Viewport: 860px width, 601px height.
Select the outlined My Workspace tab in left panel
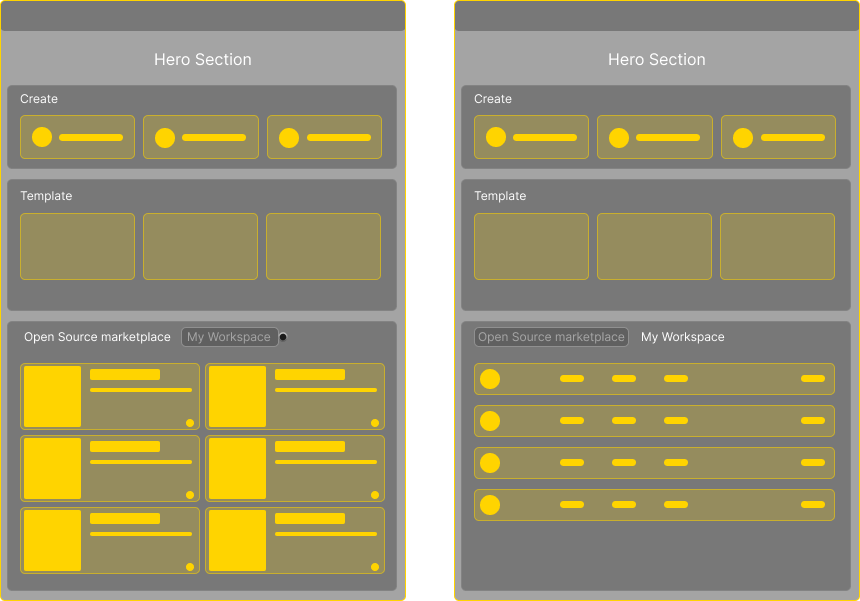[229, 337]
